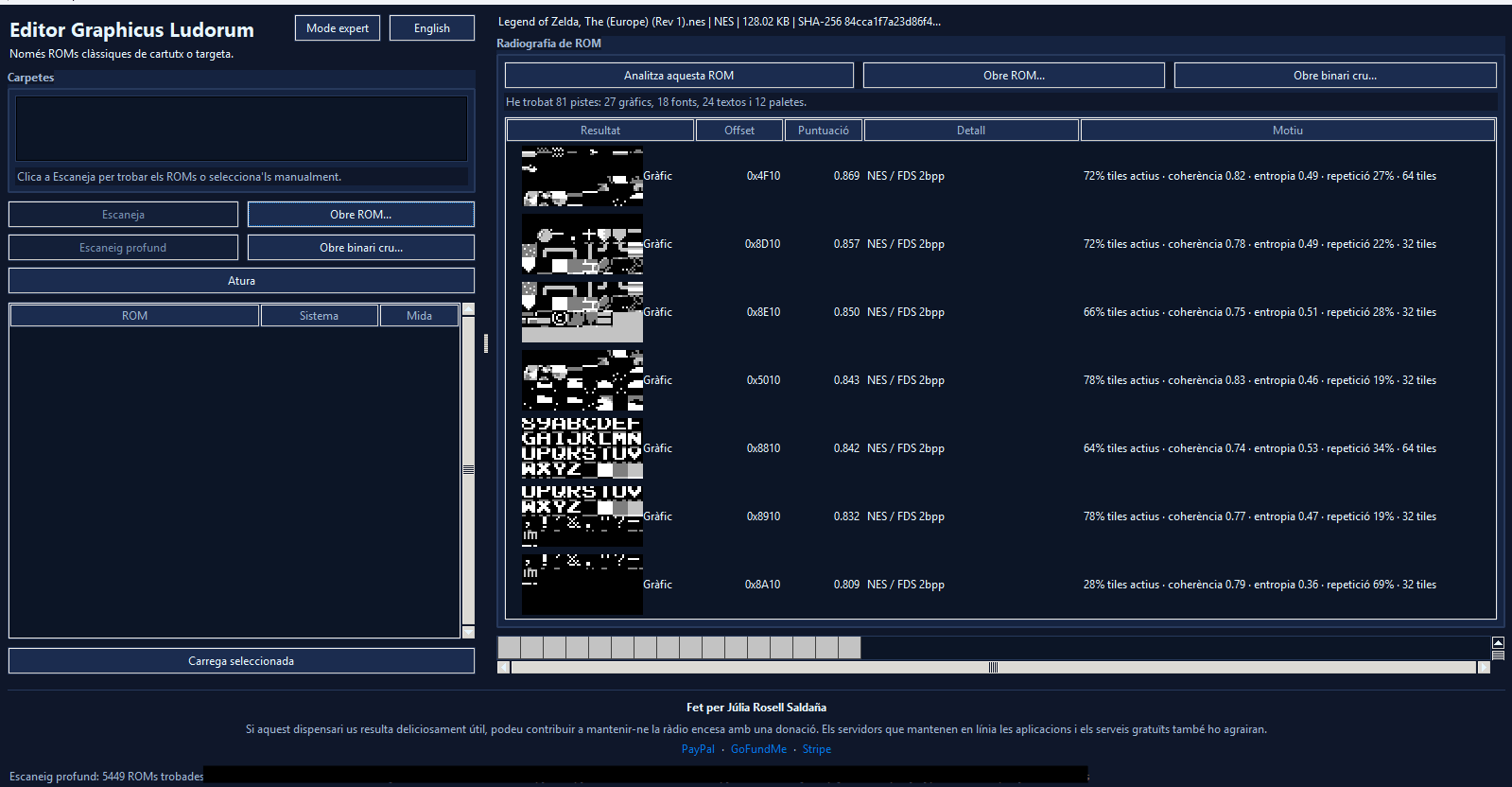Change the language to English
This screenshot has height=787, width=1512.
432,28
